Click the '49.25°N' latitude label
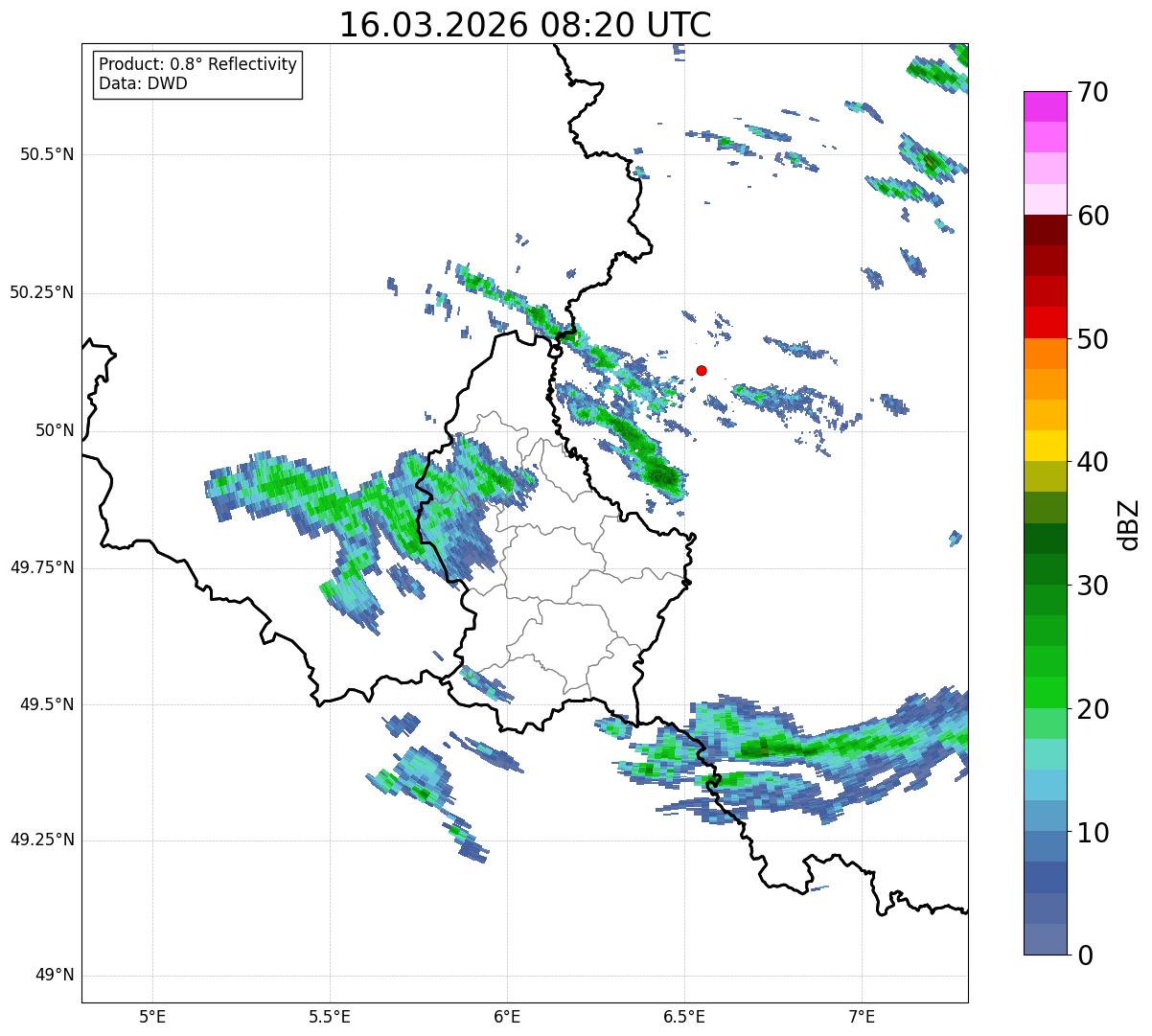The image size is (1152, 1036). 41,840
